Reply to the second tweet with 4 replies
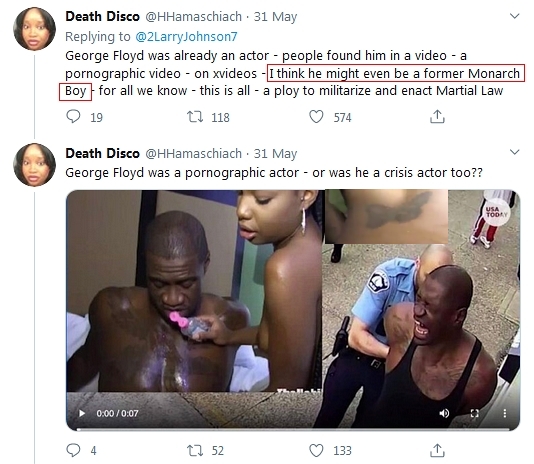 (73, 450)
